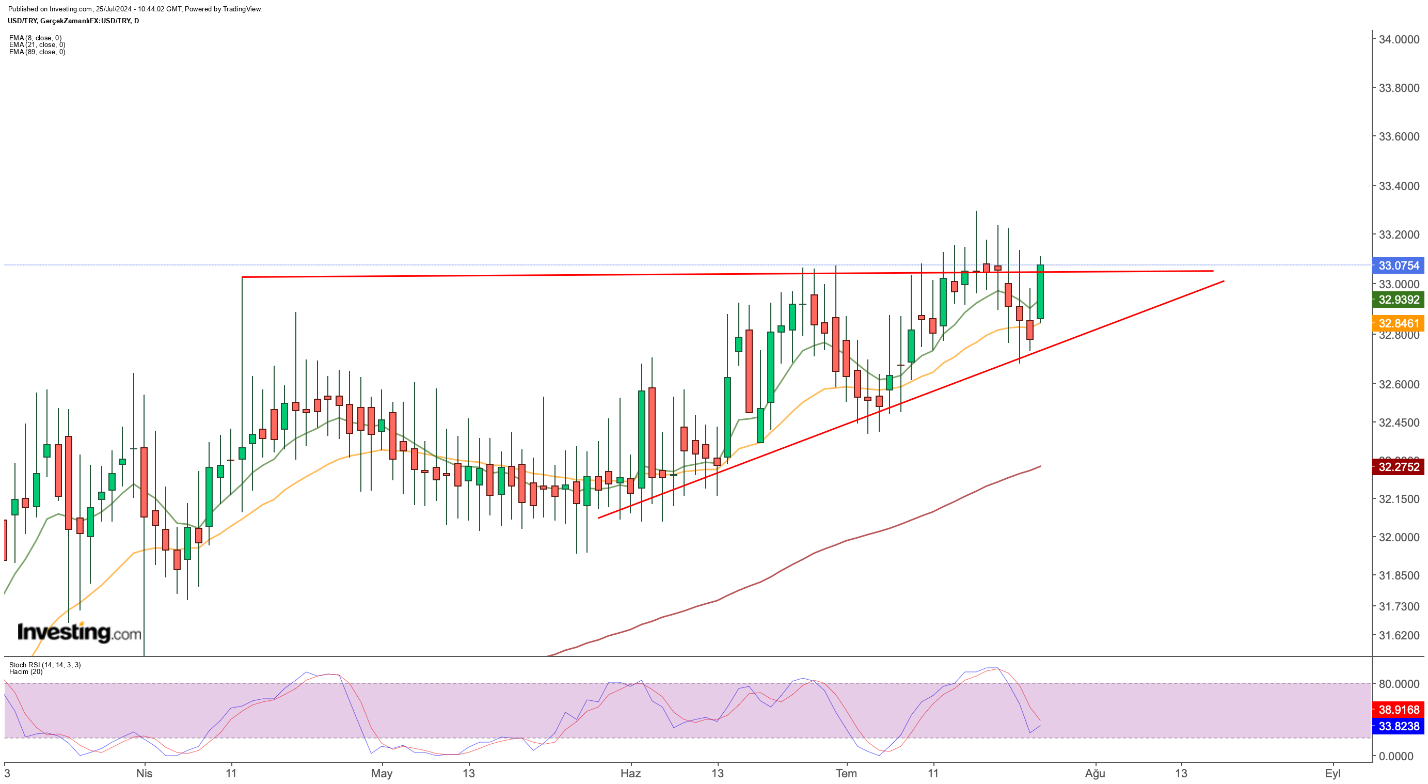Select the horizontal red resistance trend line
Screen dimensions: 1428x784
tap(727, 273)
